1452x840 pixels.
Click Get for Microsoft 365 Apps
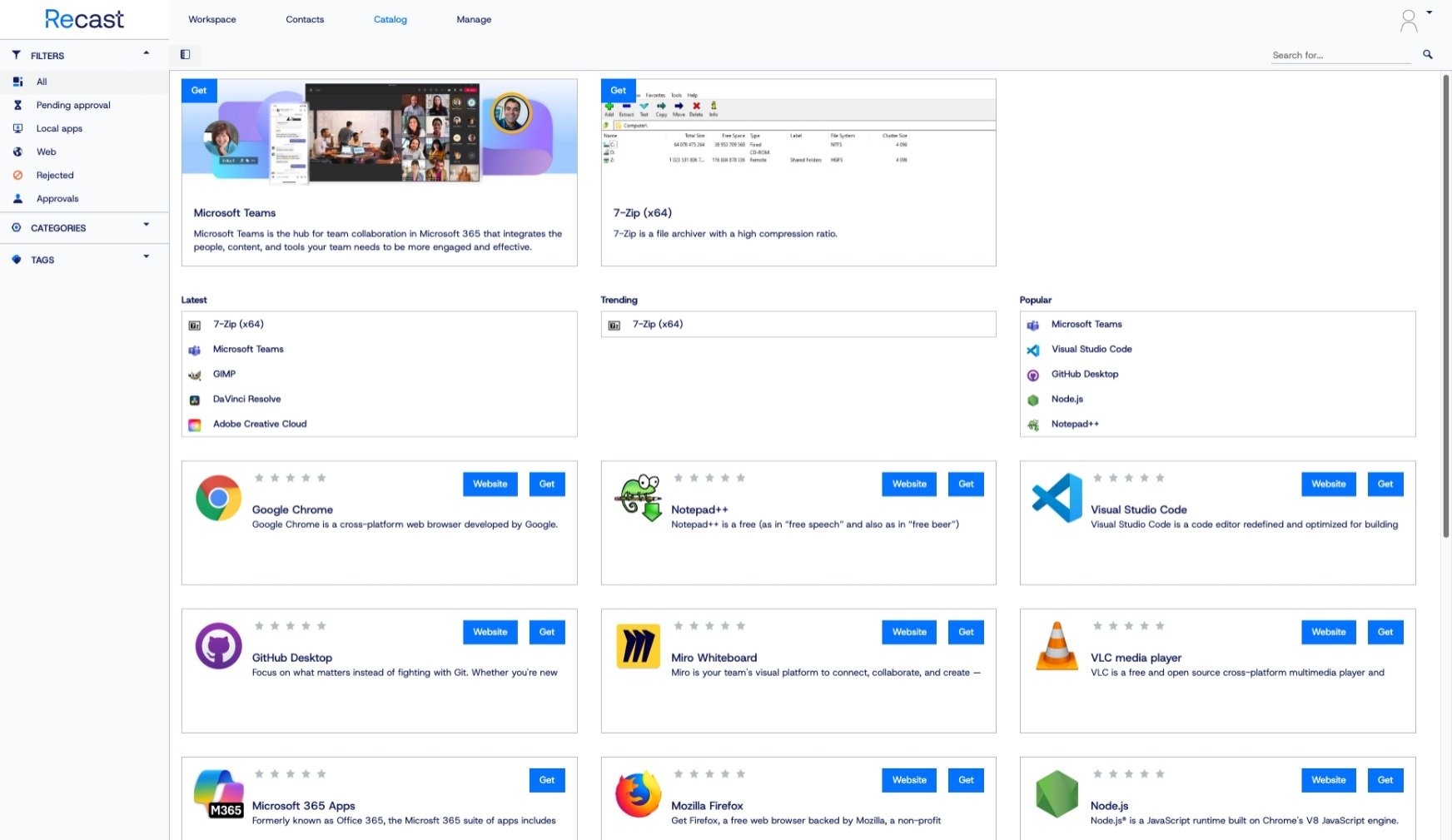coord(547,781)
